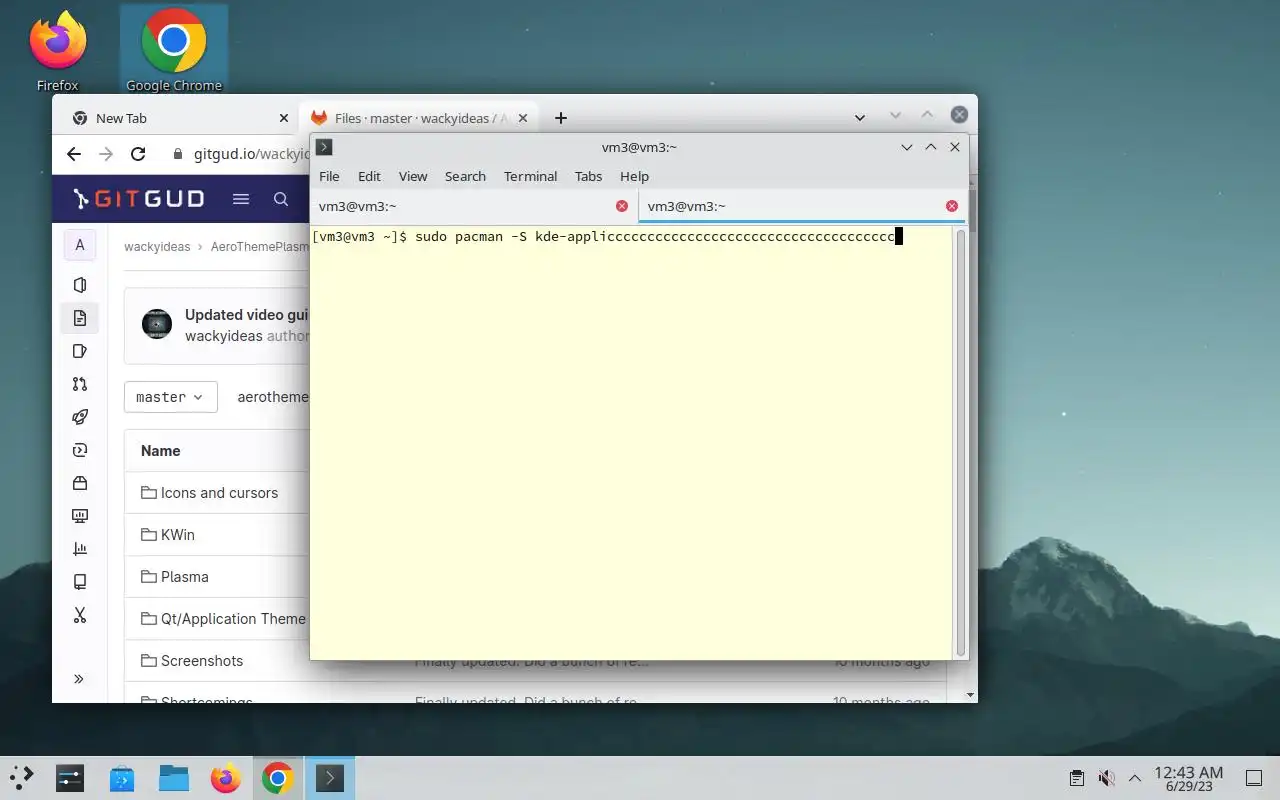The height and width of the screenshot is (800, 1280).
Task: Open terminal Search menu
Action: [465, 176]
